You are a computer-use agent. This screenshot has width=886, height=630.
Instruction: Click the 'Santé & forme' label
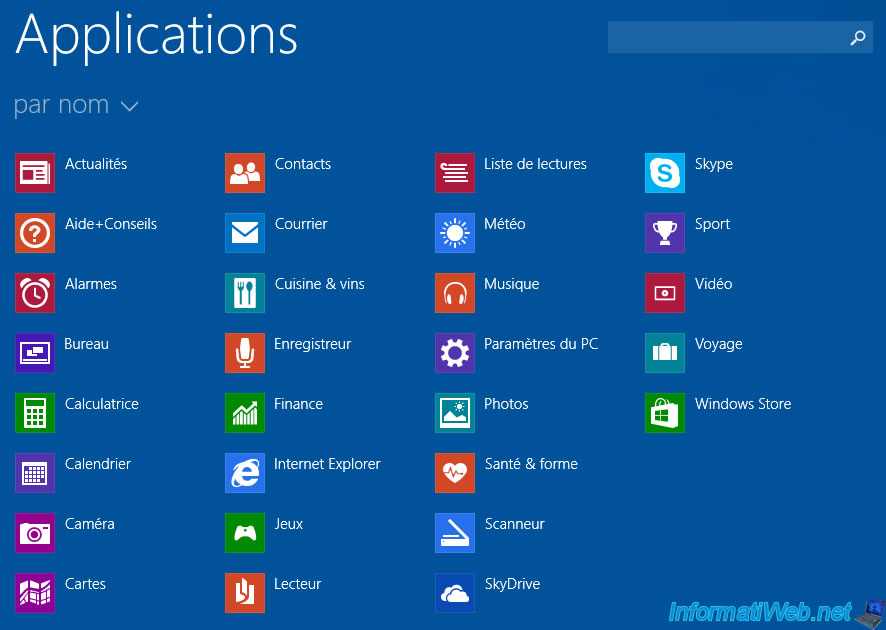531,464
